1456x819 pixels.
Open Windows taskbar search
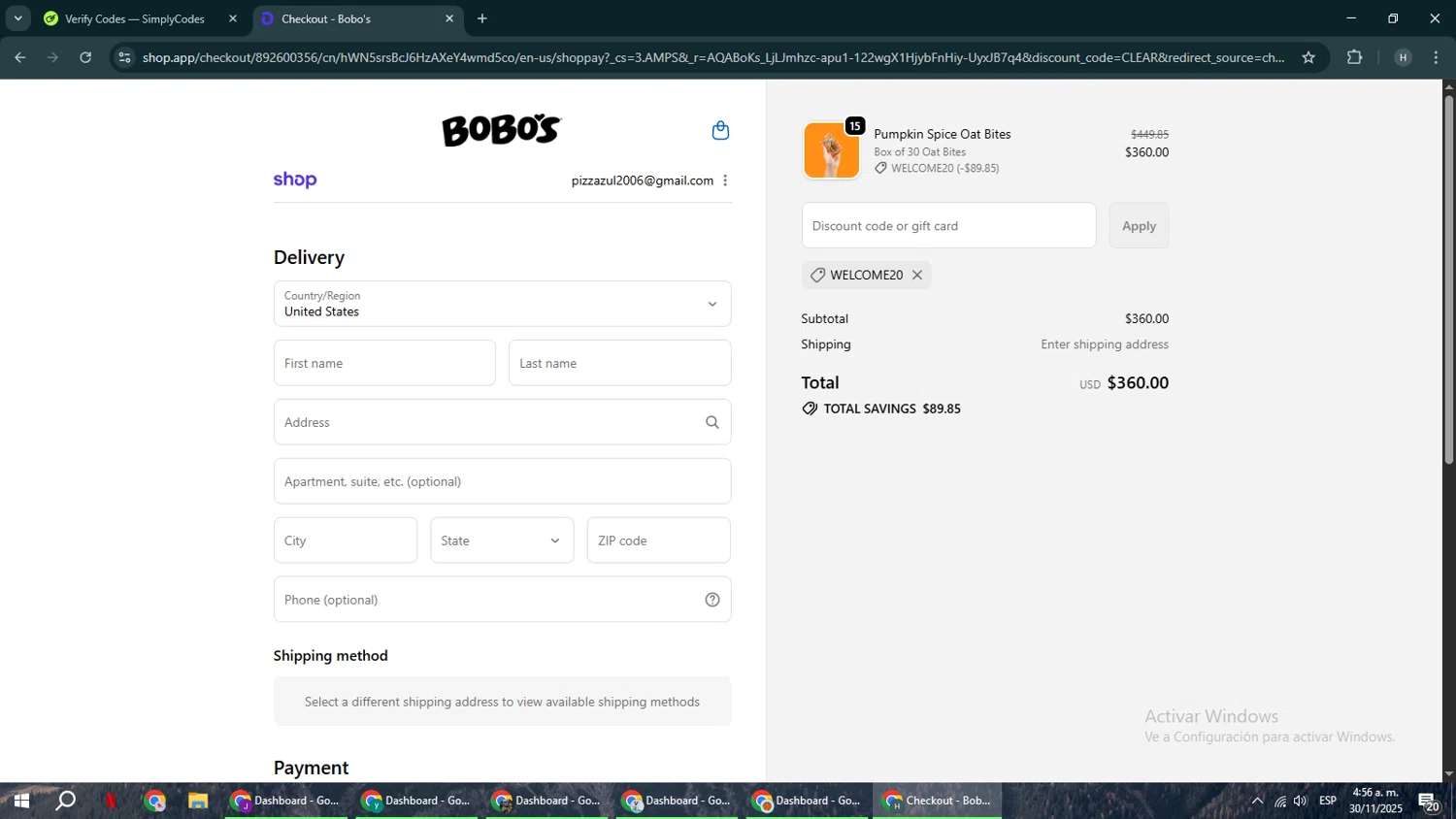point(65,801)
